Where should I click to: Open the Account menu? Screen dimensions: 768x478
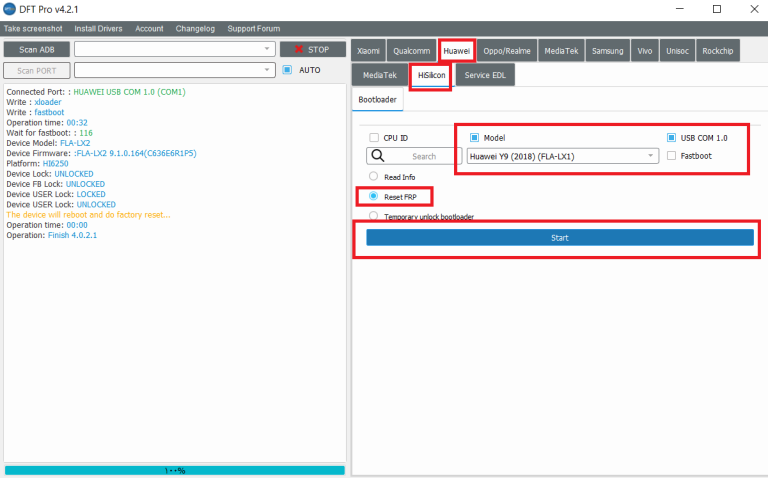pos(149,28)
